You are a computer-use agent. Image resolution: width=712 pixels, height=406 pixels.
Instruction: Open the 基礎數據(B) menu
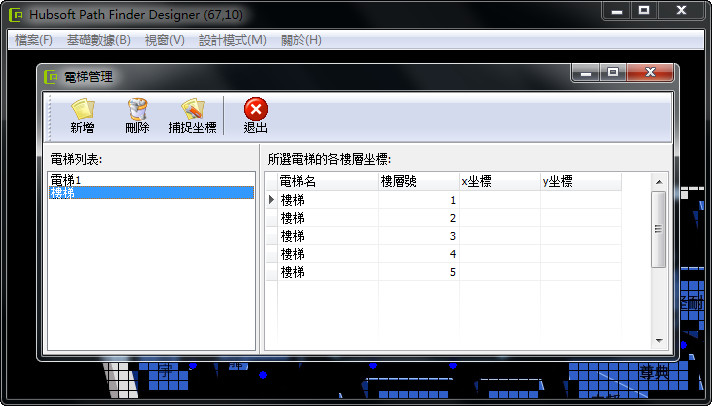pos(98,40)
